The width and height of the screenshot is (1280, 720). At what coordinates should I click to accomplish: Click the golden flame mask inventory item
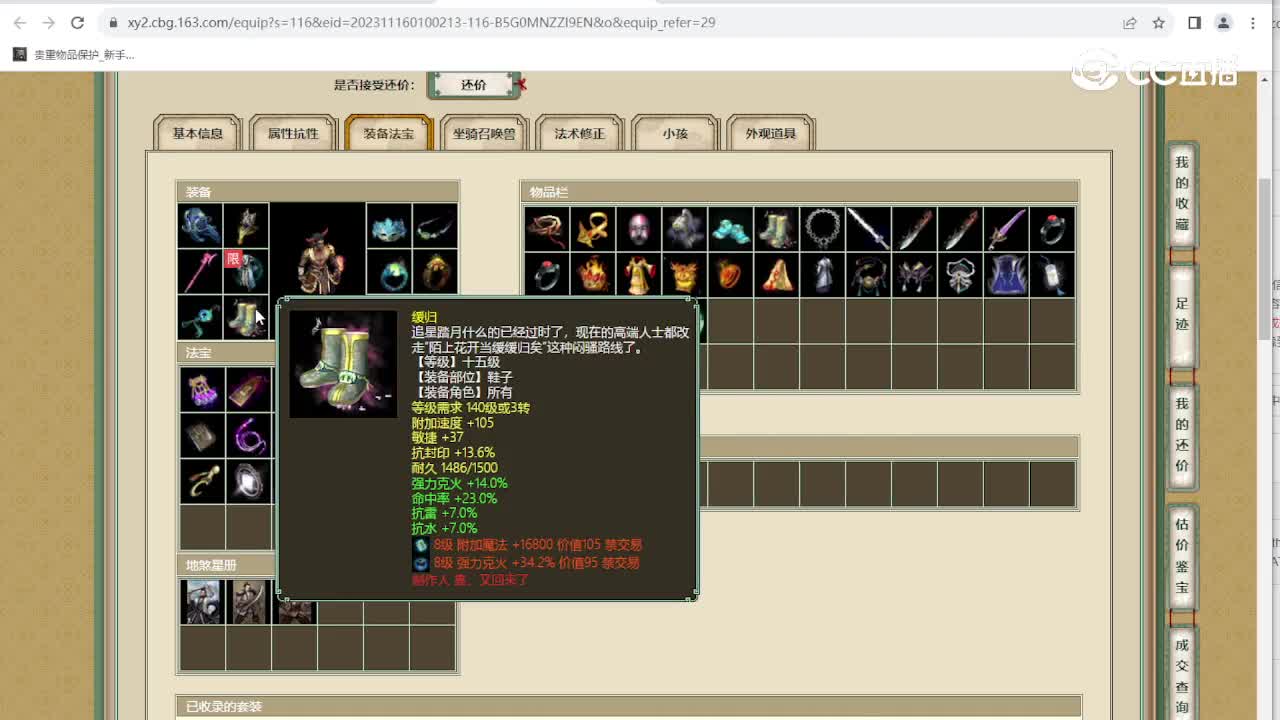click(685, 275)
